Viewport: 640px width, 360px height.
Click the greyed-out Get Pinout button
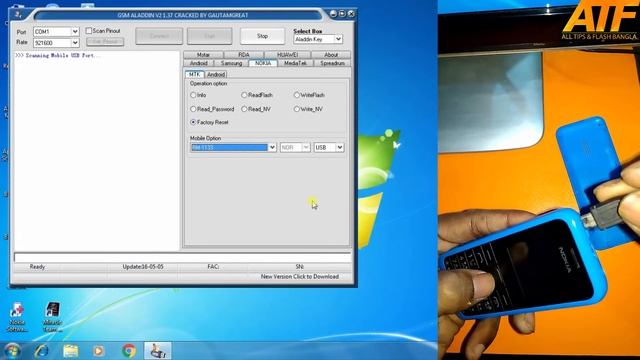[x=105, y=42]
